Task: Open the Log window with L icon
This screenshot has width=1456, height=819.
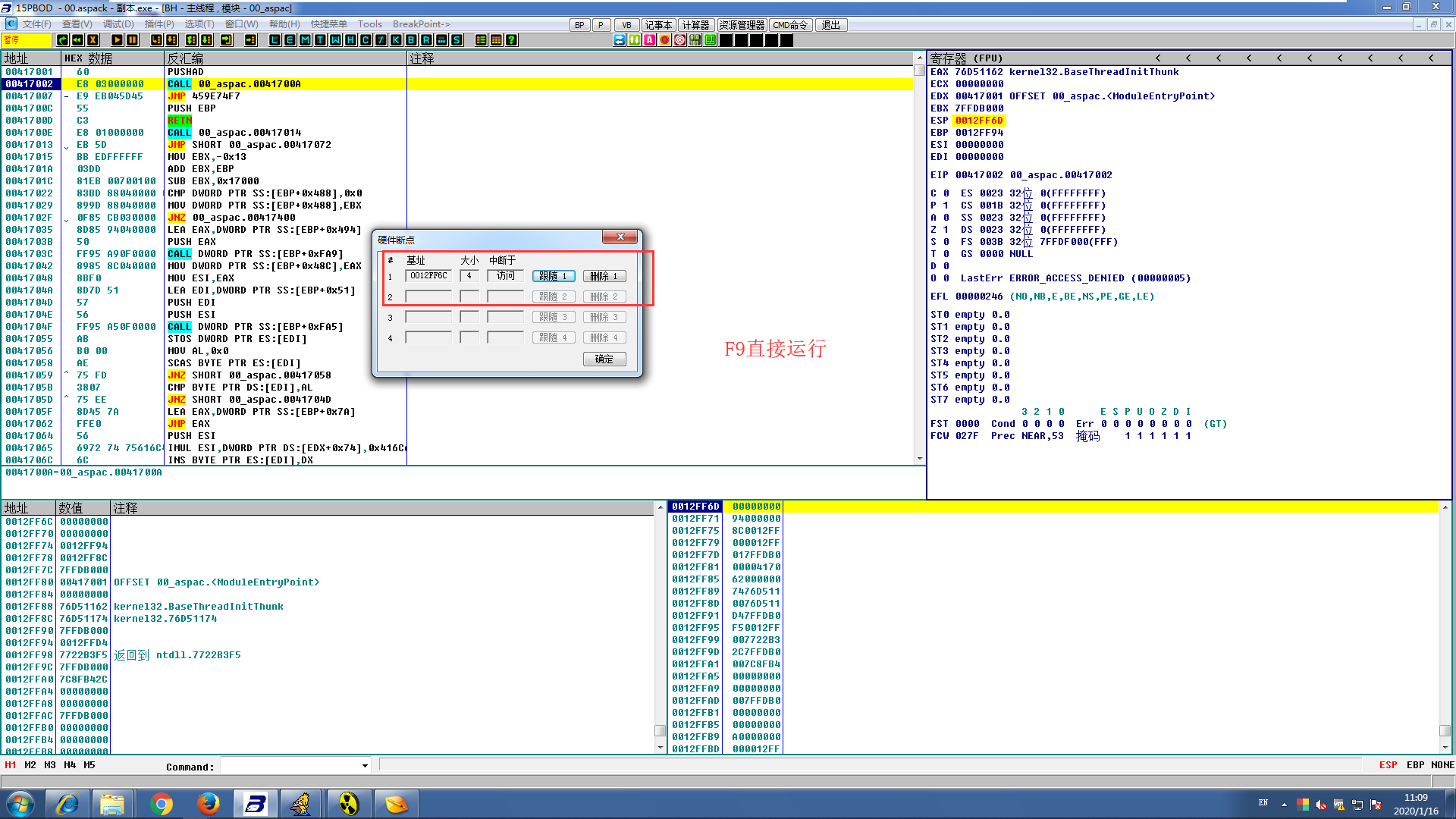Action: click(x=275, y=40)
